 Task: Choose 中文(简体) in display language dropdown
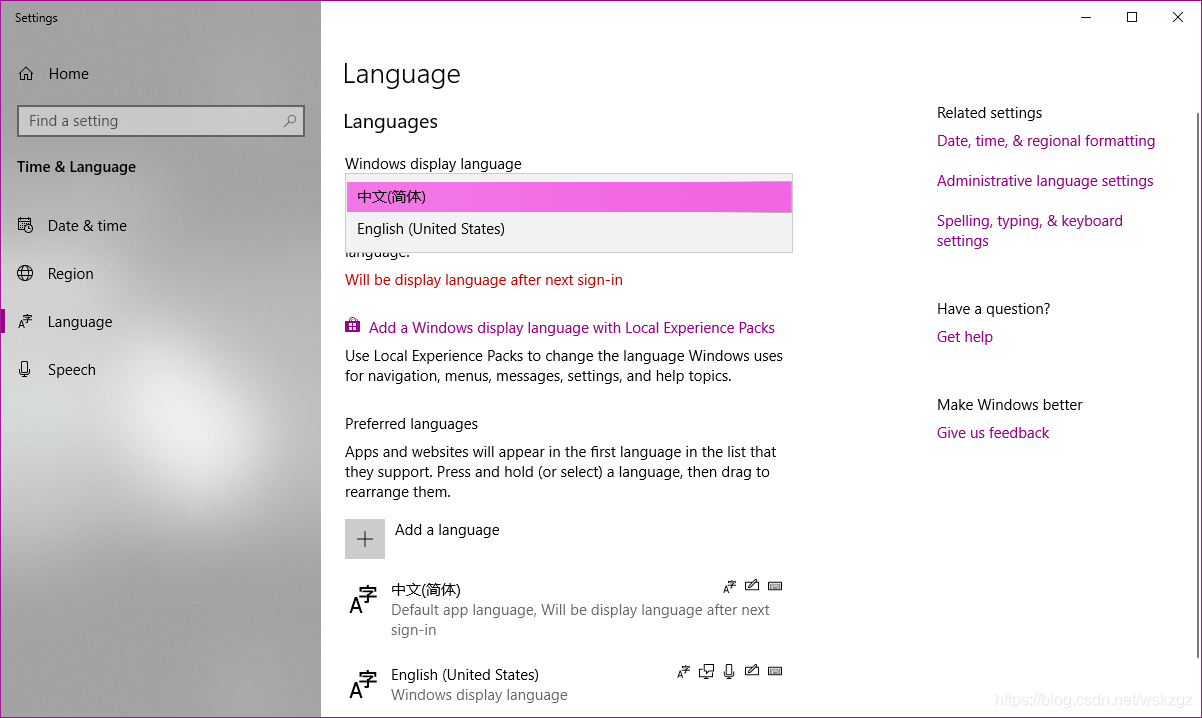(569, 197)
